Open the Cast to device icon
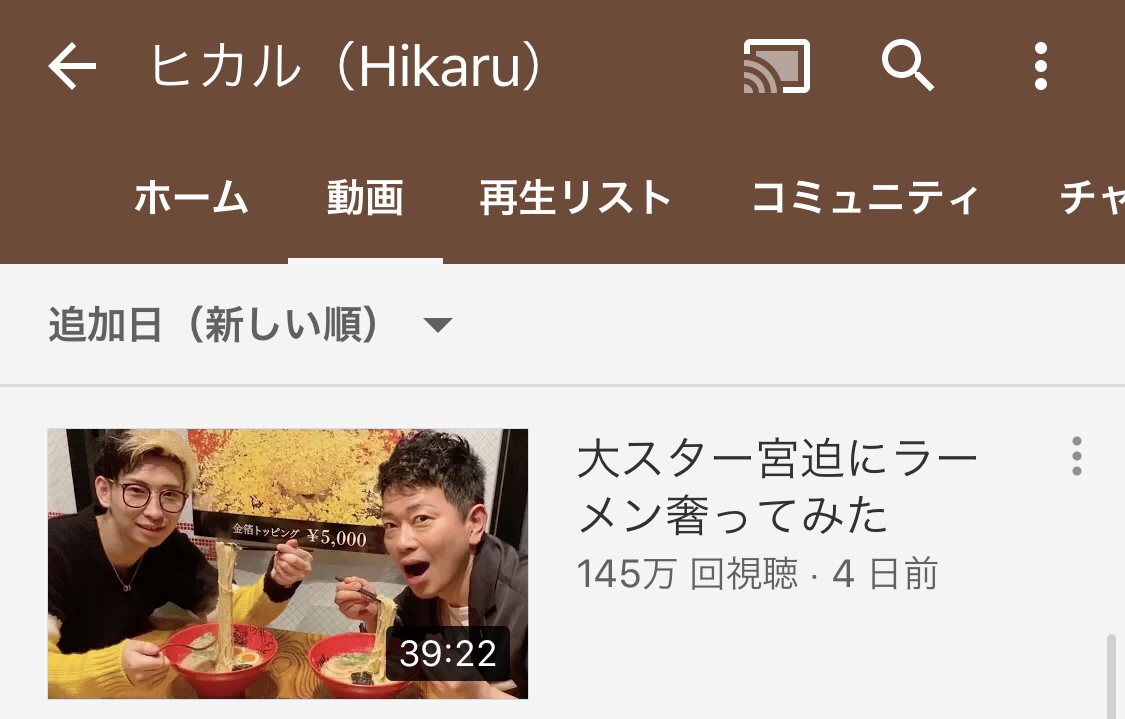1125x719 pixels. [776, 66]
